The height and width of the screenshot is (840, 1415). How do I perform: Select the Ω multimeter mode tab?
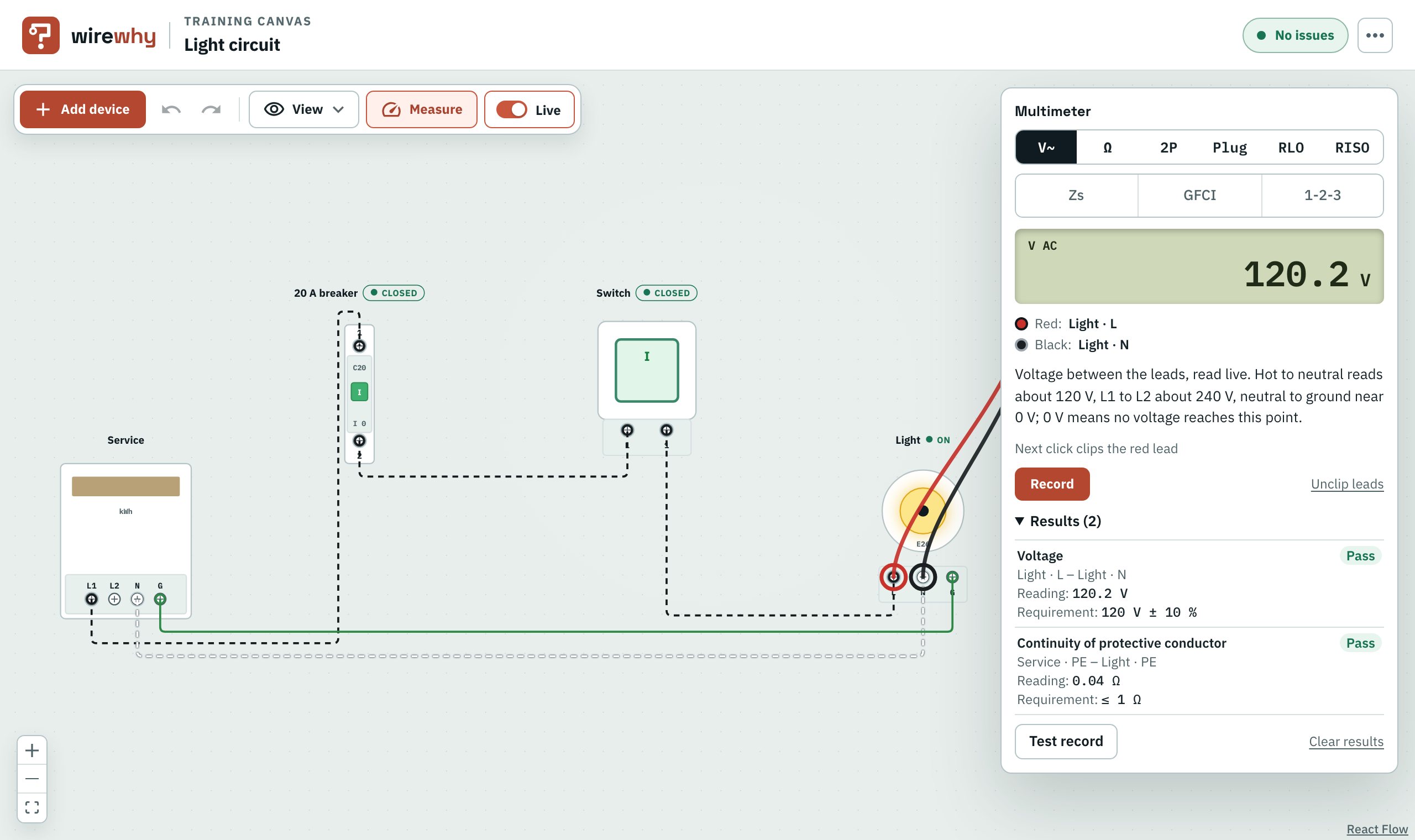point(1107,147)
